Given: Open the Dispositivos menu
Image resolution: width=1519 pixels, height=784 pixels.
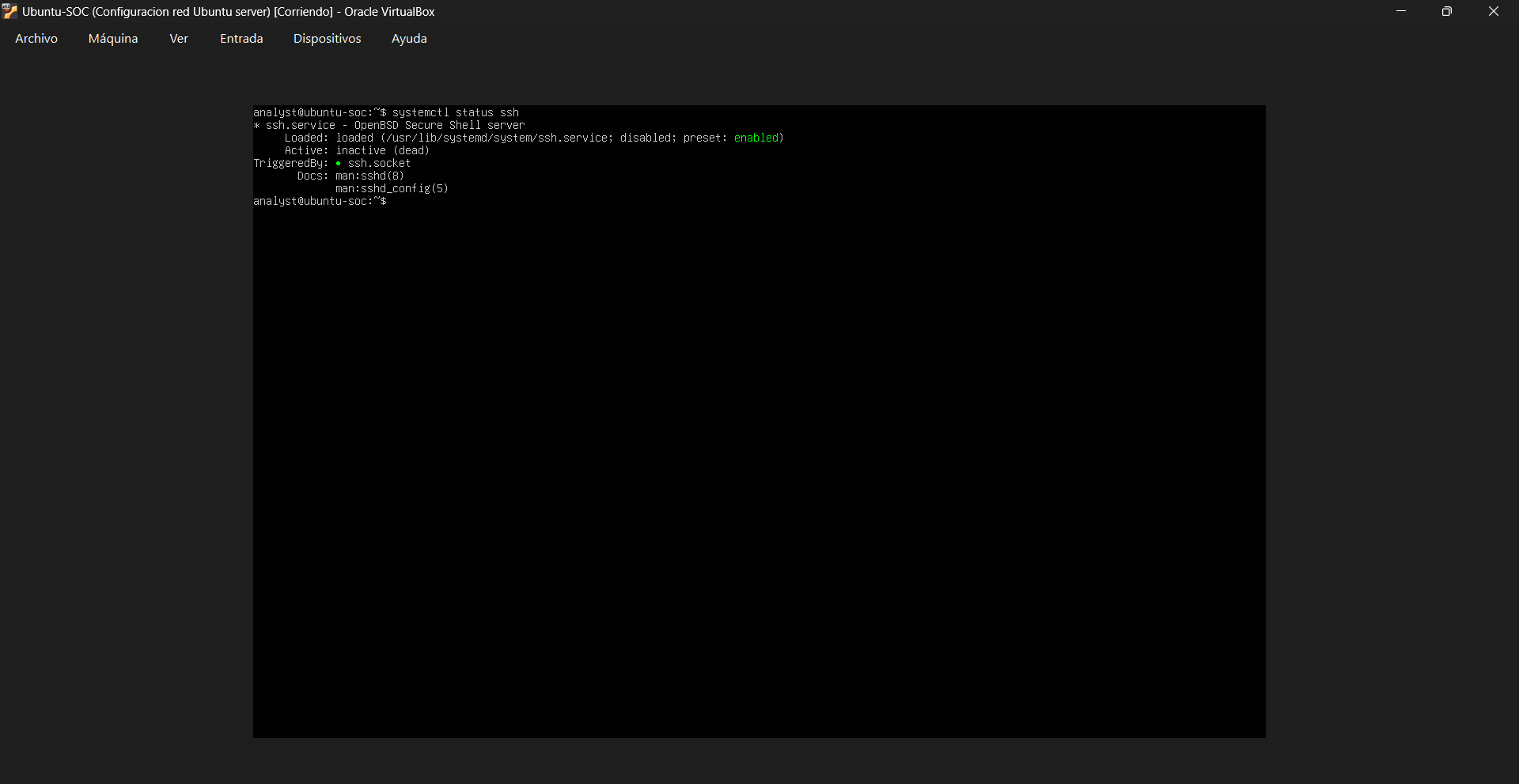Looking at the screenshot, I should coord(327,39).
